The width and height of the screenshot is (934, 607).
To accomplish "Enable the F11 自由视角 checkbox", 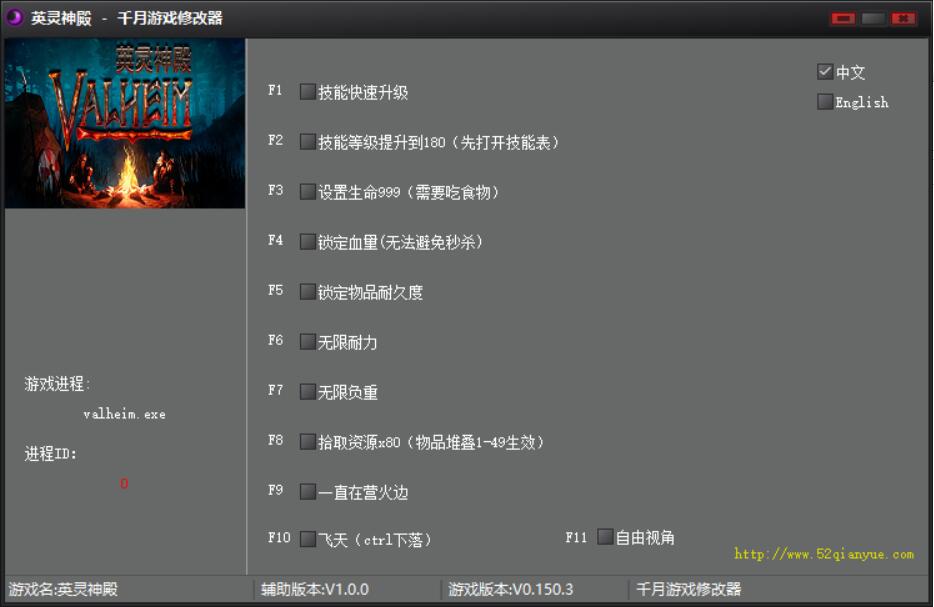I will point(605,537).
